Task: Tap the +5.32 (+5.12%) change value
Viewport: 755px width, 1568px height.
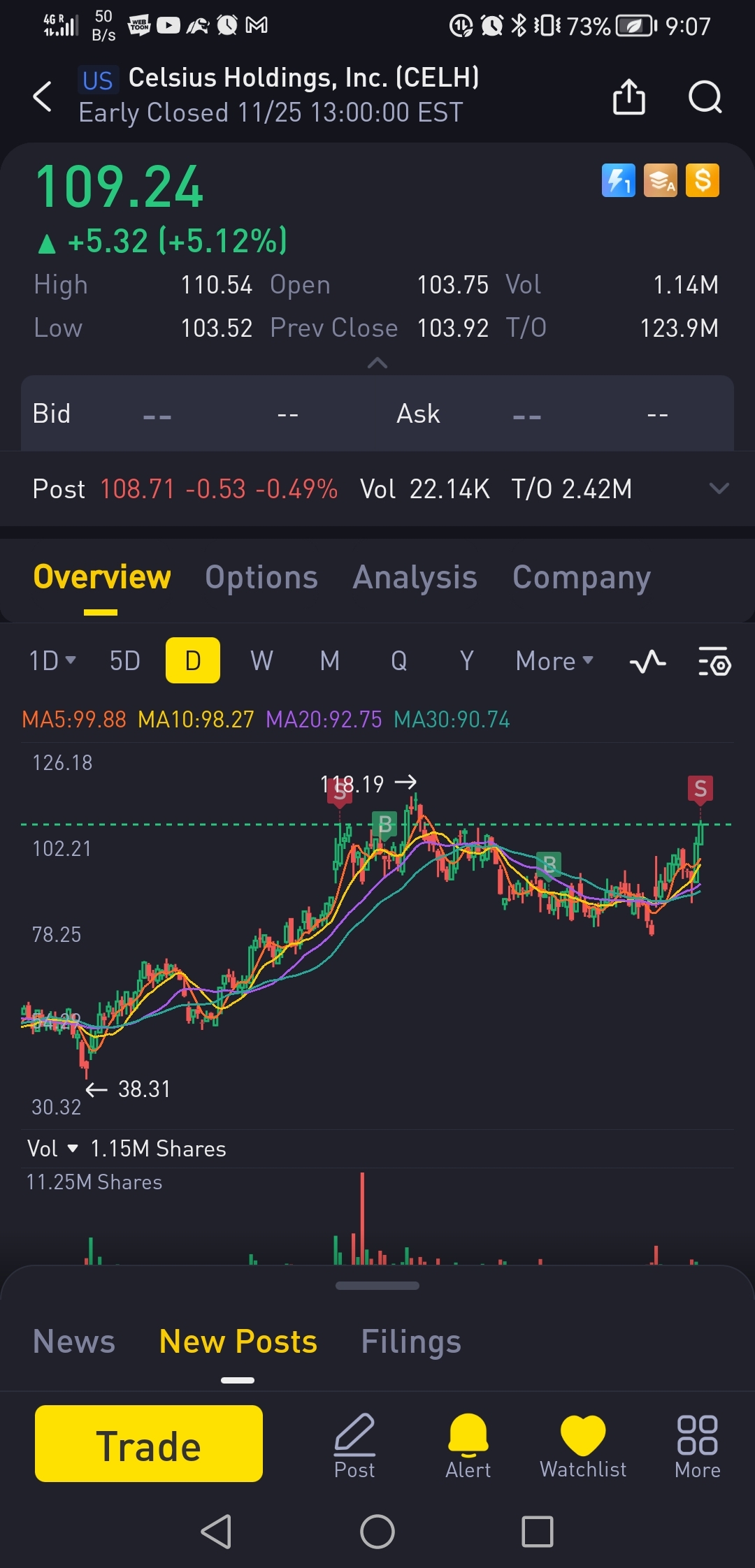Action: pyautogui.click(x=177, y=241)
